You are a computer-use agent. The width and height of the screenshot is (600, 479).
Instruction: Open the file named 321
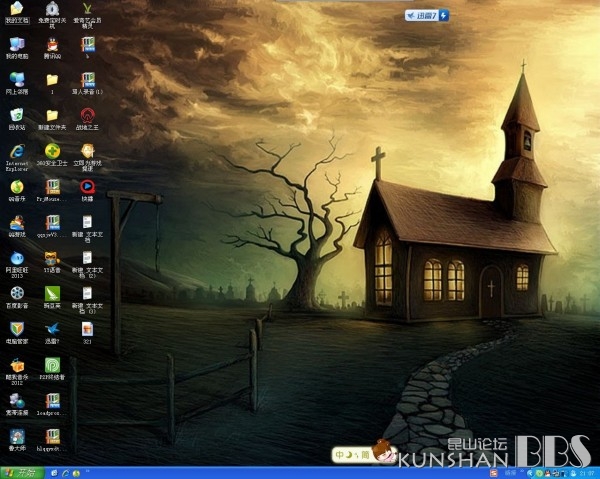coord(87,333)
